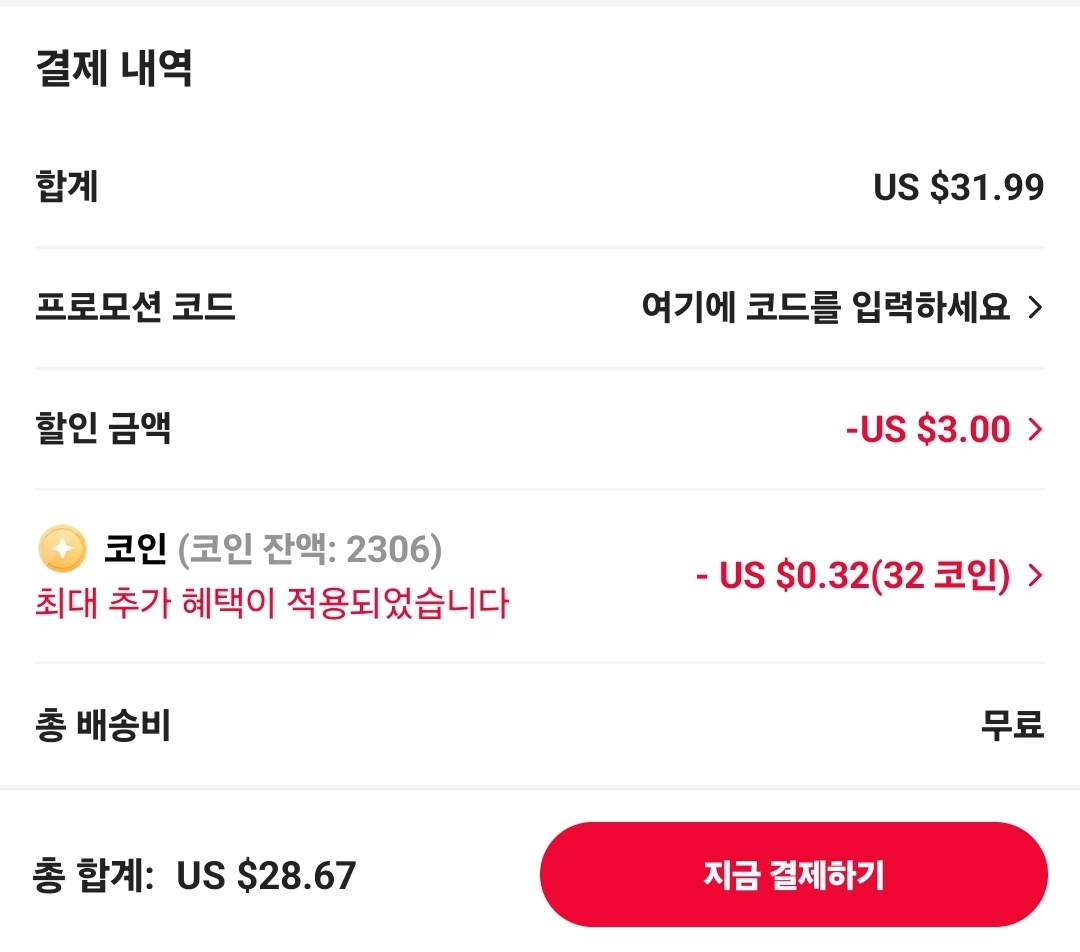The height and width of the screenshot is (952, 1080).
Task: Select the 할인 금액 row label
Action: coord(103,428)
